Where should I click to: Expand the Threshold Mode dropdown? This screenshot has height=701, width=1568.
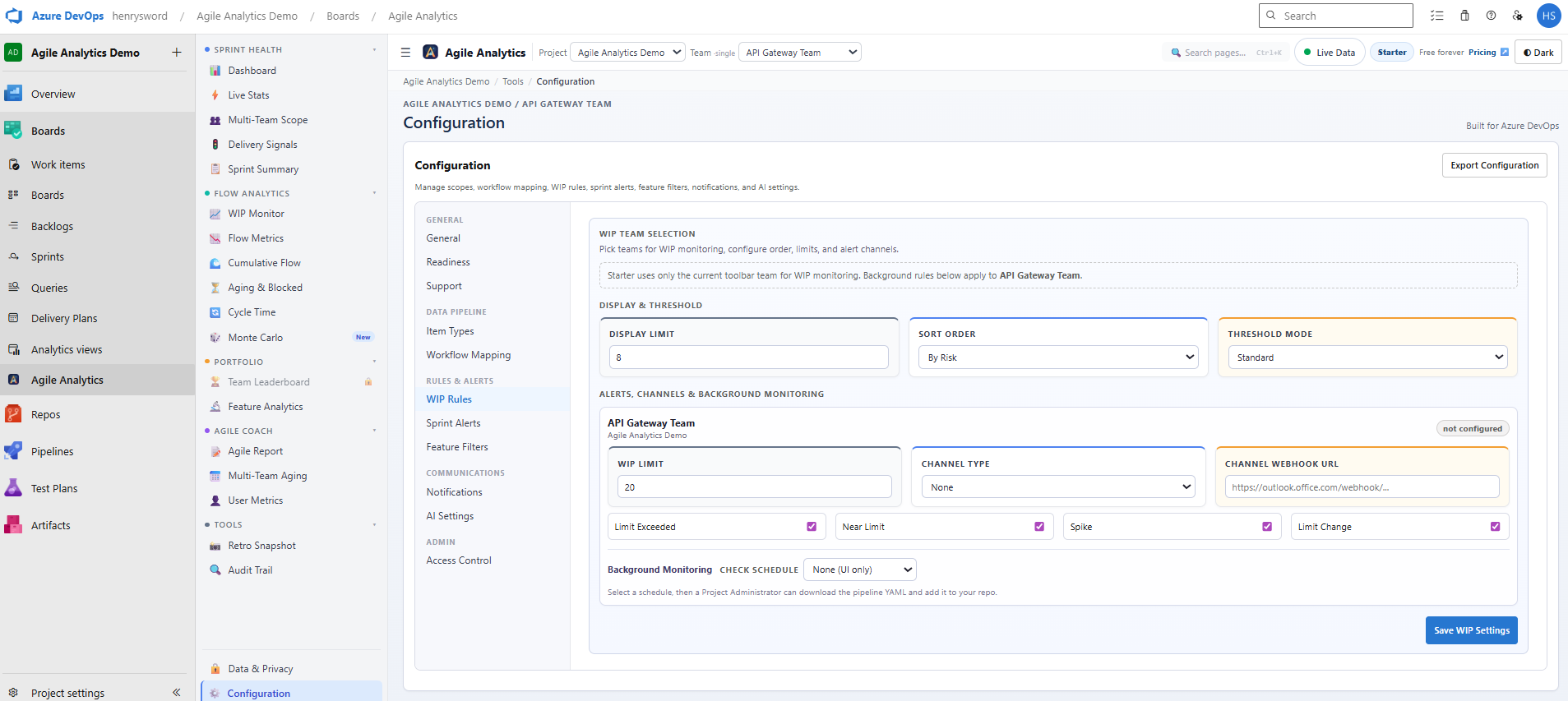[1367, 357]
